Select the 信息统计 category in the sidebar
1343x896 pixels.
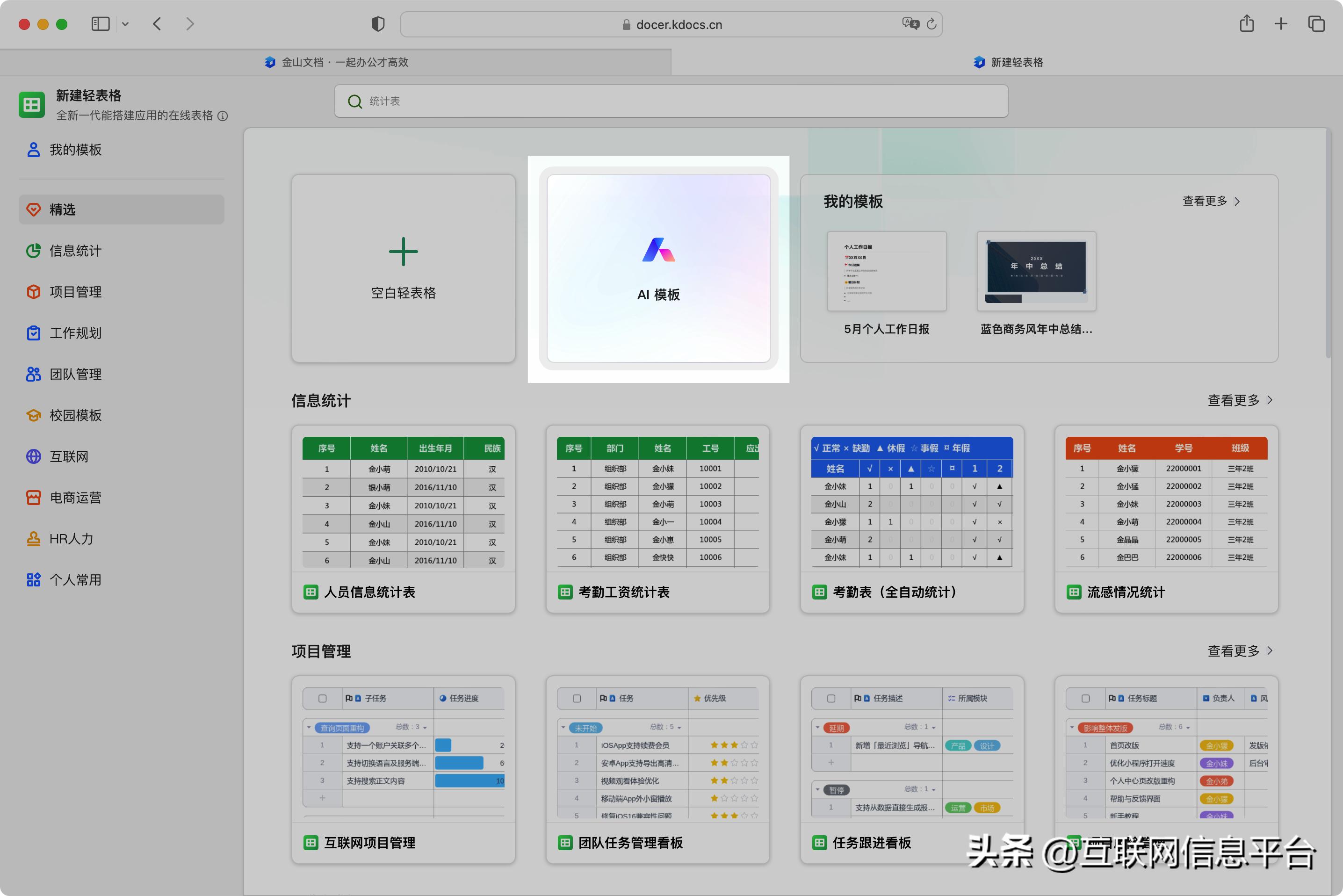[75, 250]
